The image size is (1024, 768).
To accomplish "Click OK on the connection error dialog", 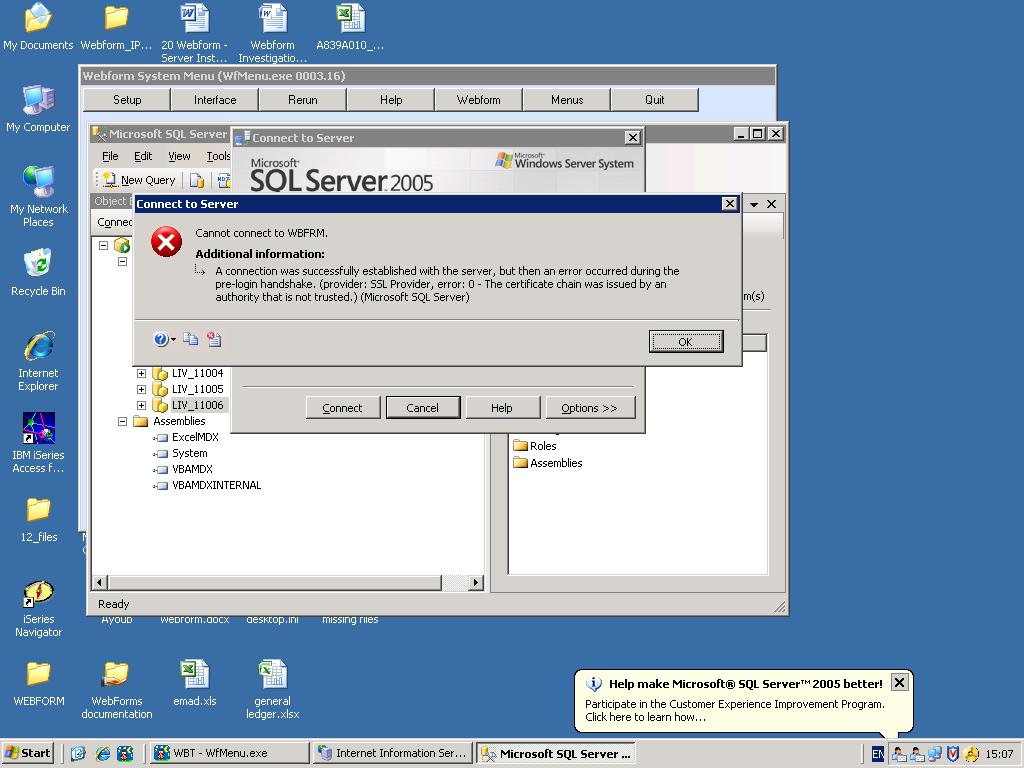I will pyautogui.click(x=685, y=342).
